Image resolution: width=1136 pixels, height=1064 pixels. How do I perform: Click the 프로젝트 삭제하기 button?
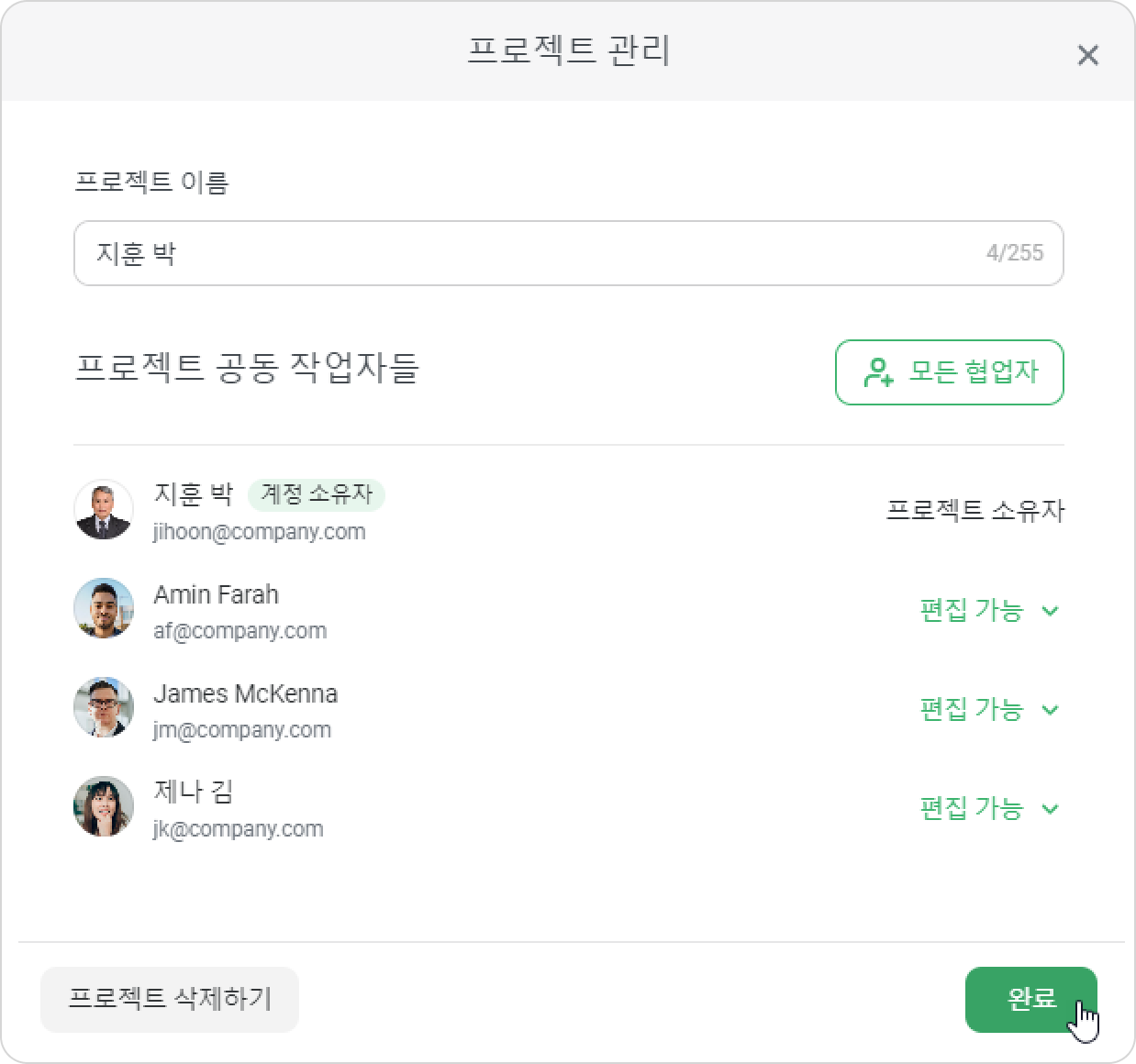coord(170,999)
